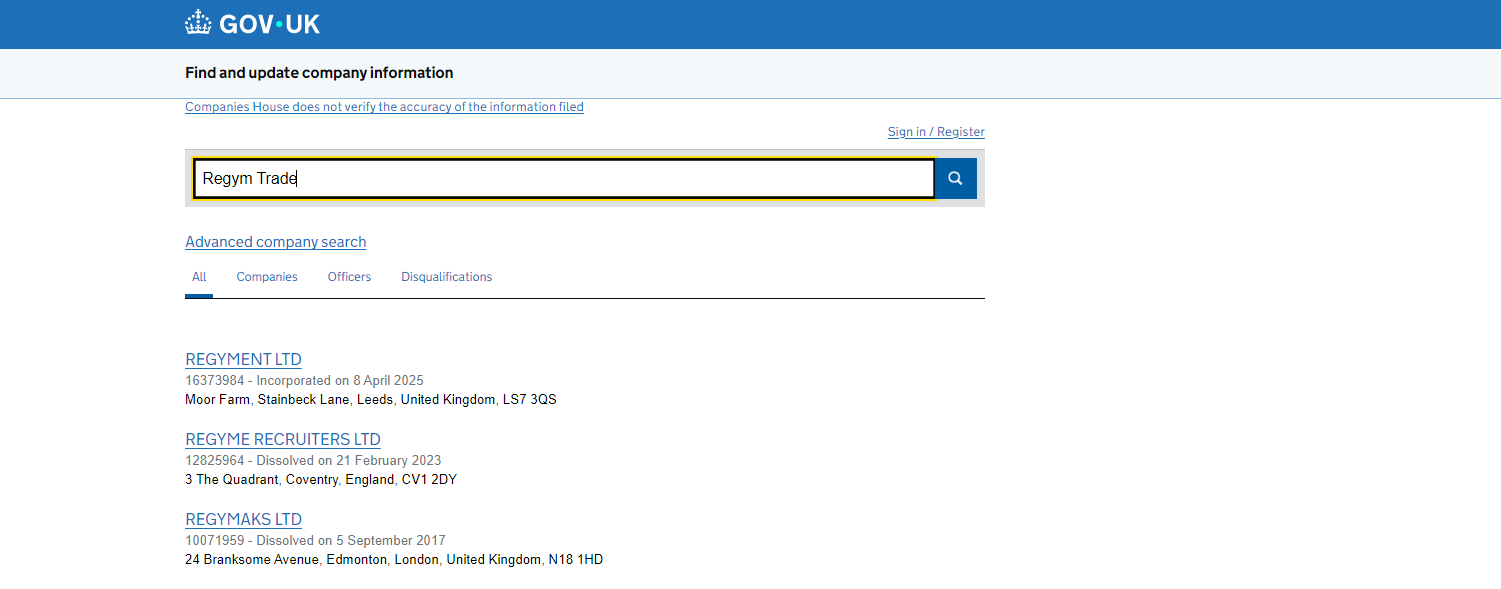The image size is (1501, 589).
Task: Click address 'Moor Farm, Stainbeck Lane, Leeds'
Action: click(x=290, y=400)
